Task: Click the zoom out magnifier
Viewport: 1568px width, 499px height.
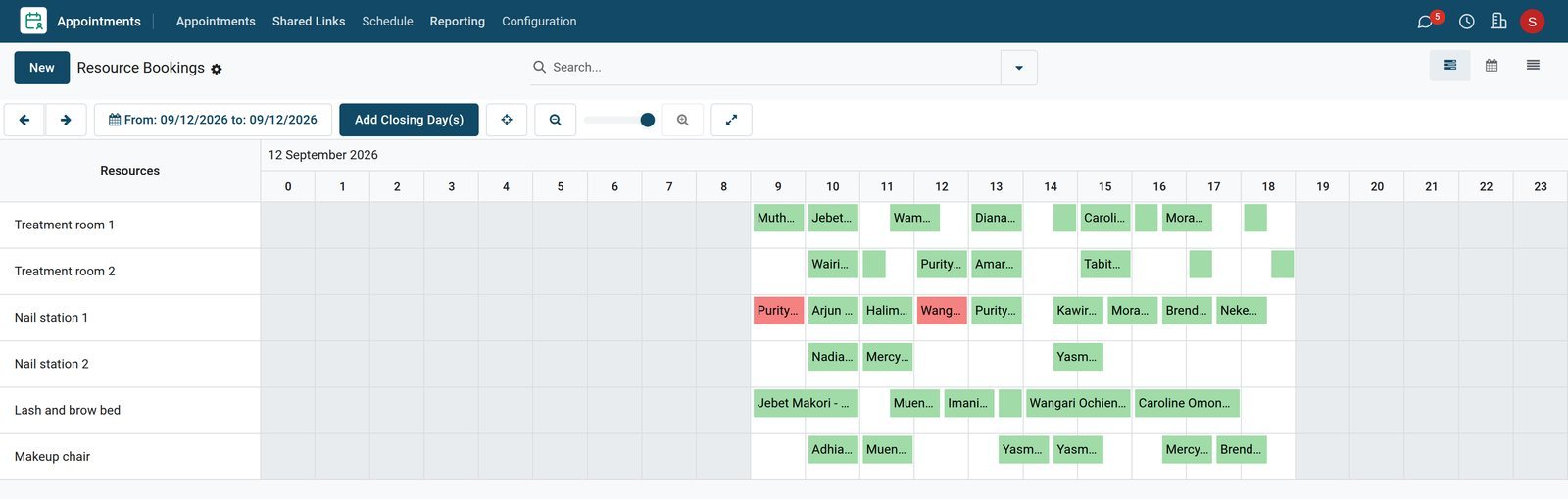Action: click(x=556, y=120)
